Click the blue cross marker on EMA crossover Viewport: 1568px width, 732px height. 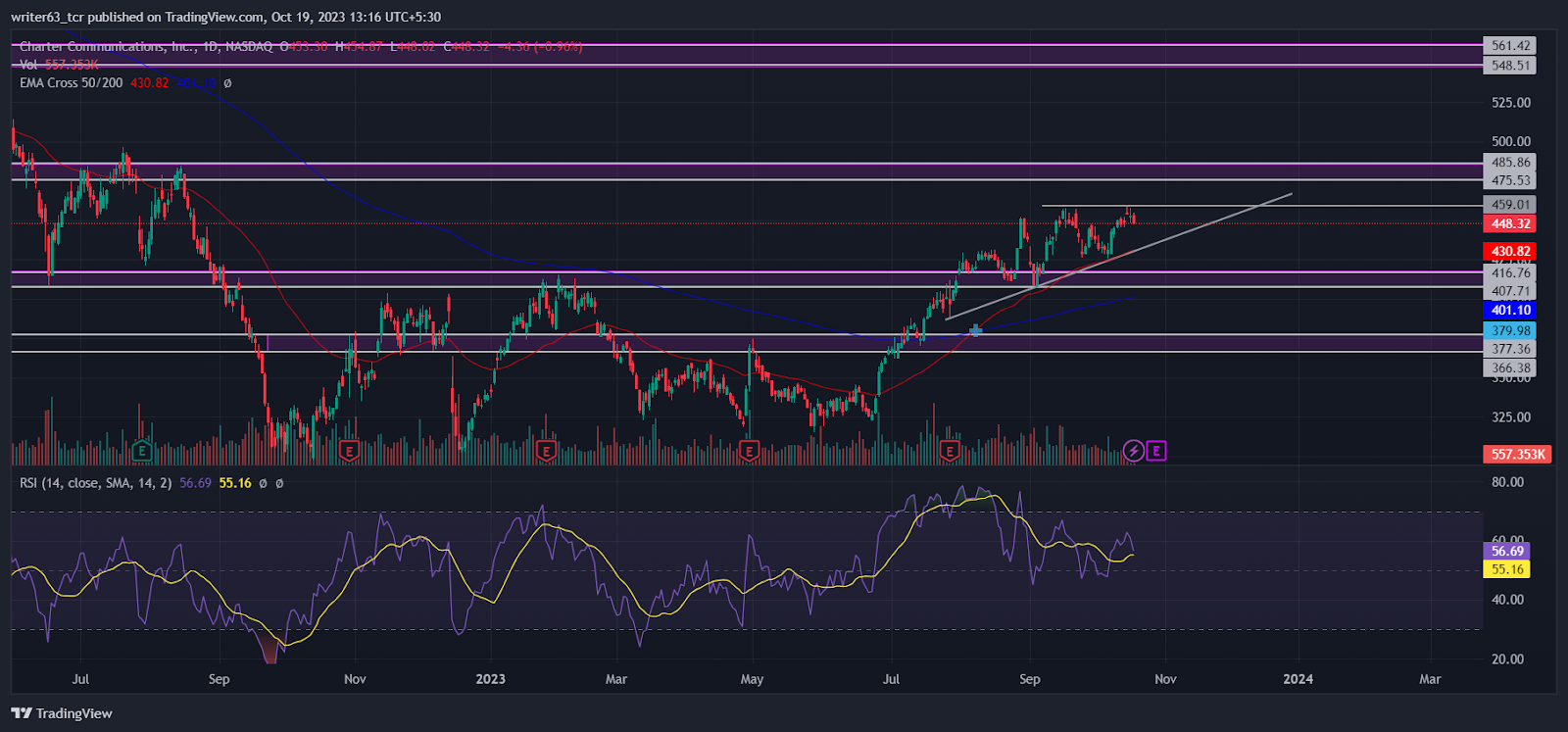976,331
